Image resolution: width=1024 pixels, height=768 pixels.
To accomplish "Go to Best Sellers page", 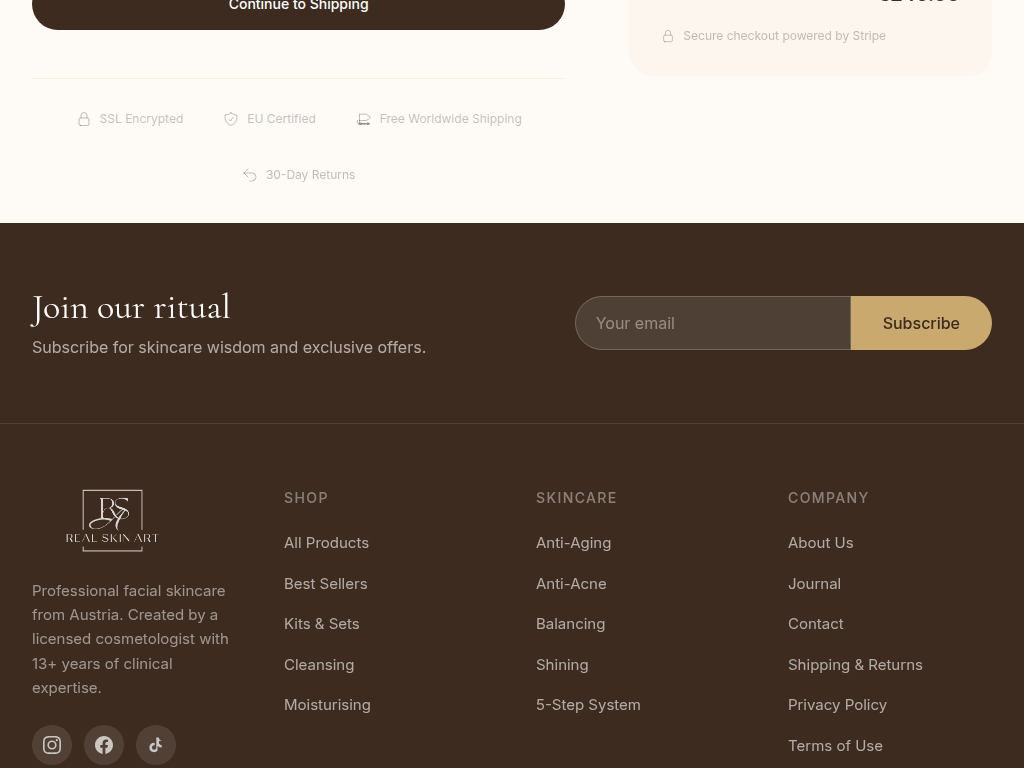I will click(x=325, y=584).
